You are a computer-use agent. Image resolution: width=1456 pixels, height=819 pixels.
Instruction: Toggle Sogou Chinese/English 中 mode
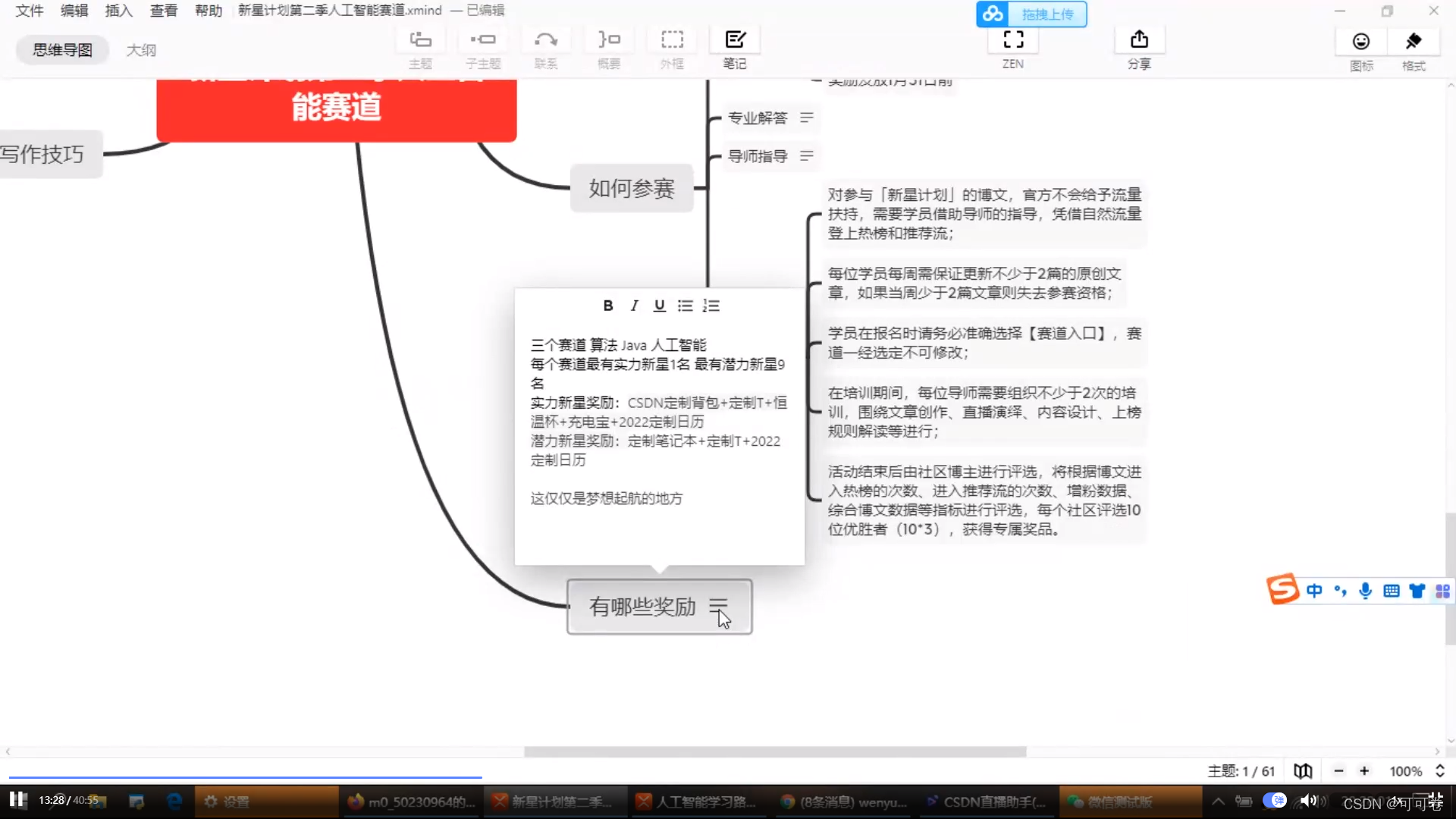tap(1314, 591)
